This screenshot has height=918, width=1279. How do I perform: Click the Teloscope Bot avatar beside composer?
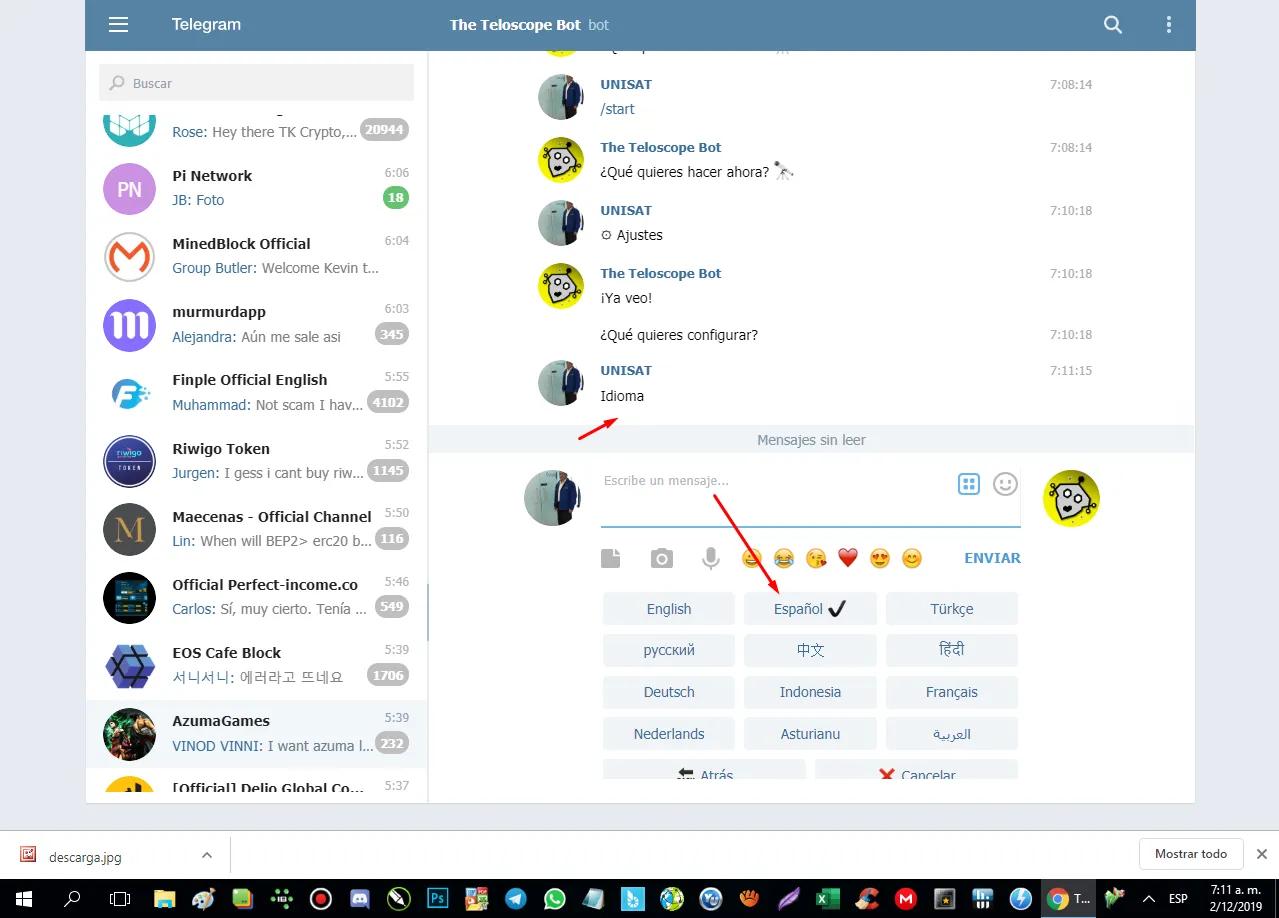point(1071,498)
